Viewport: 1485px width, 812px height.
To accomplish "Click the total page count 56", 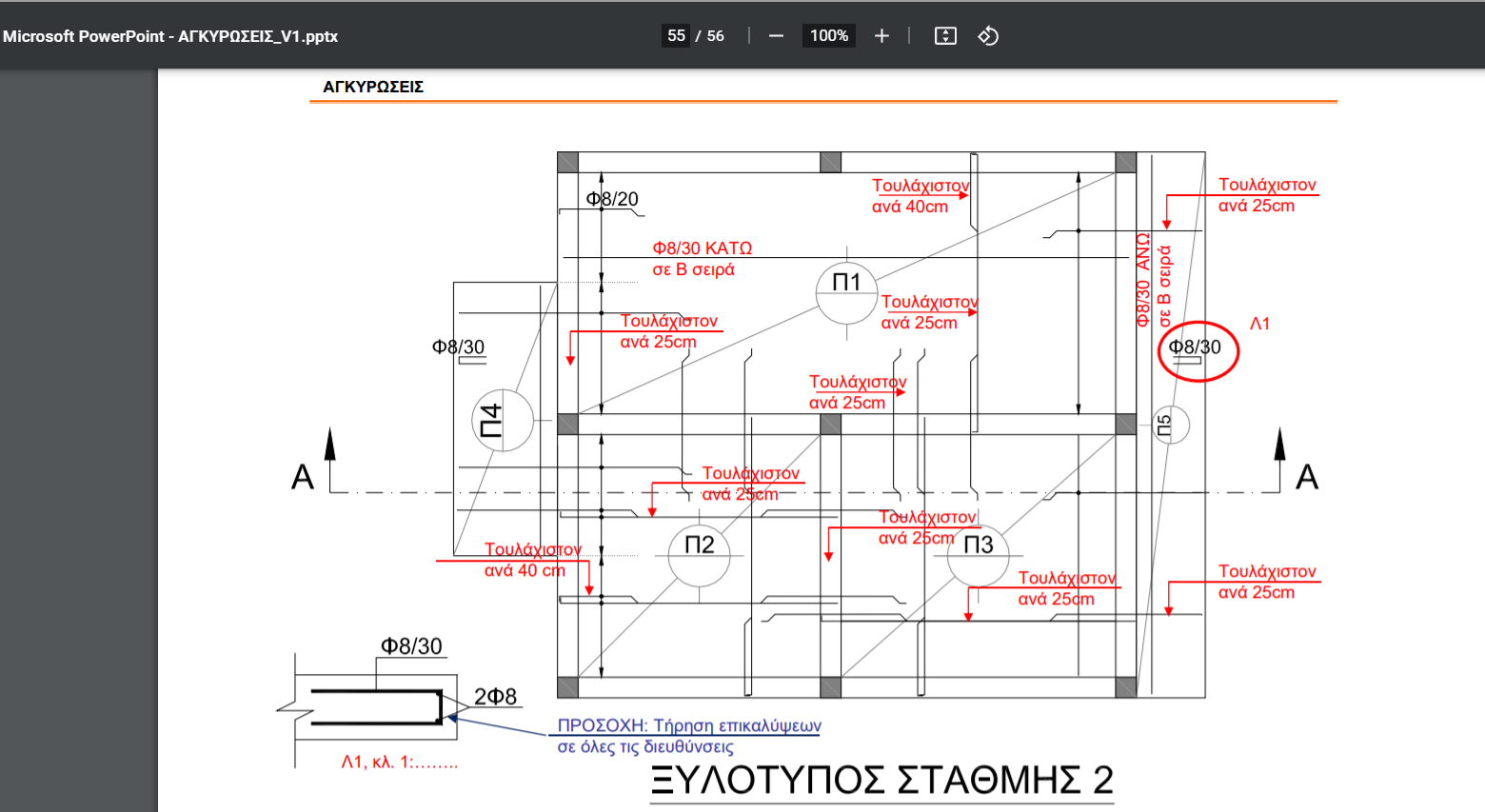I will [x=716, y=36].
